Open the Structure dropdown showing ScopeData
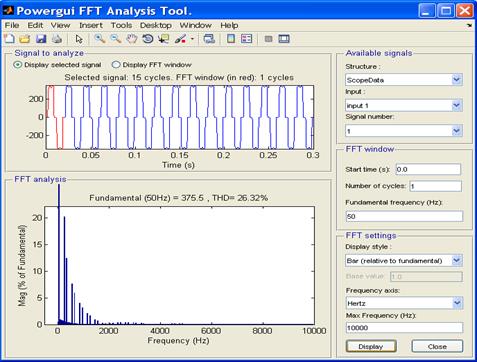Image resolution: width=477 pixels, height=362 pixels. click(404, 80)
